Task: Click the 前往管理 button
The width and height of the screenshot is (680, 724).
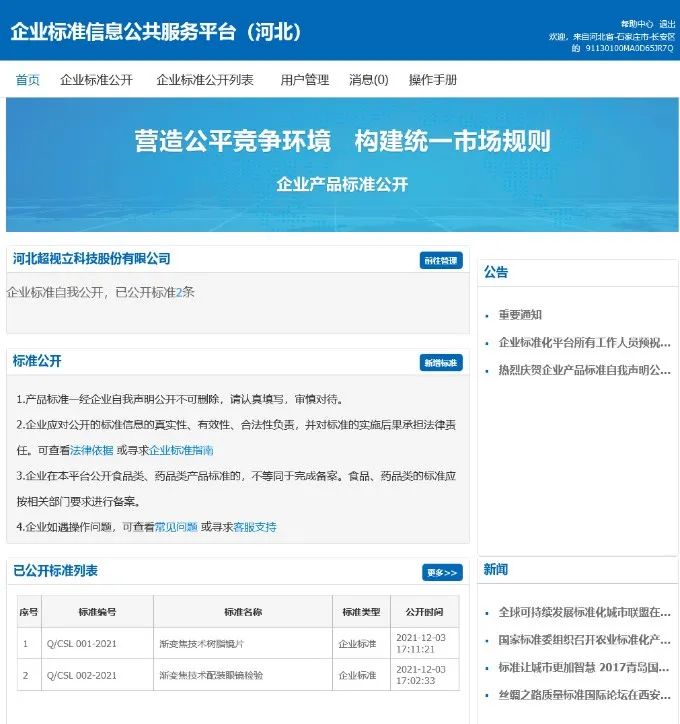Action: [x=441, y=260]
